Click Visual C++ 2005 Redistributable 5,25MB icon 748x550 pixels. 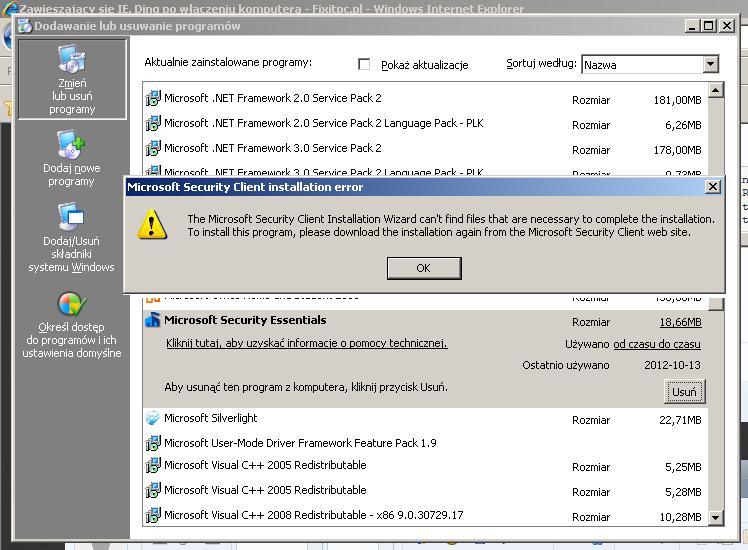point(153,465)
